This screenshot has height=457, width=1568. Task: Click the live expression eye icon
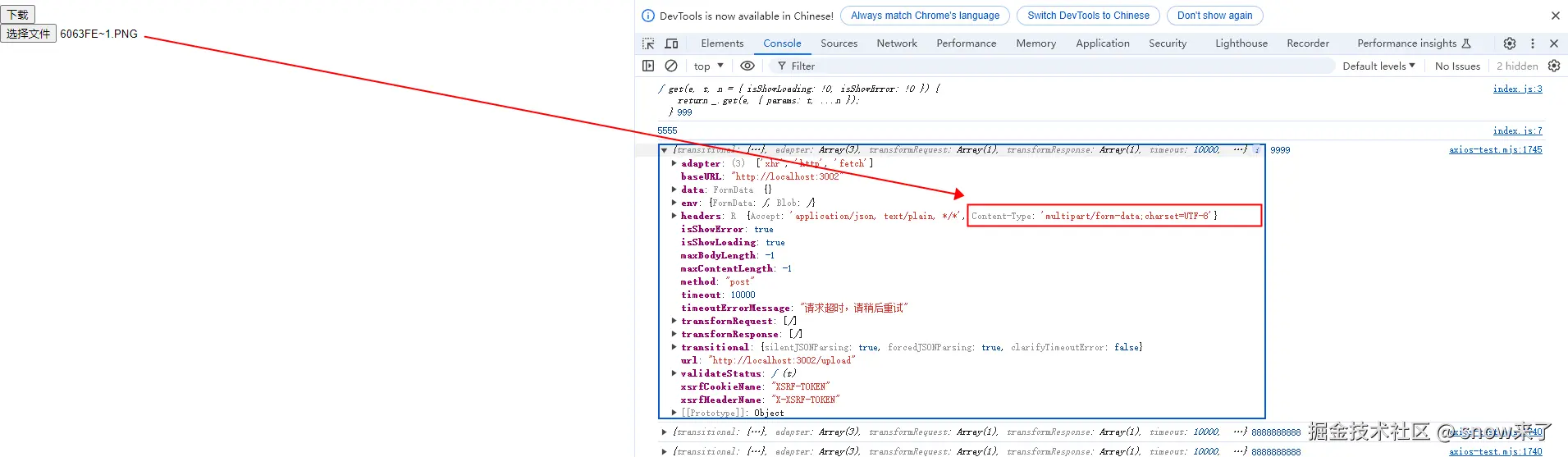pyautogui.click(x=747, y=66)
